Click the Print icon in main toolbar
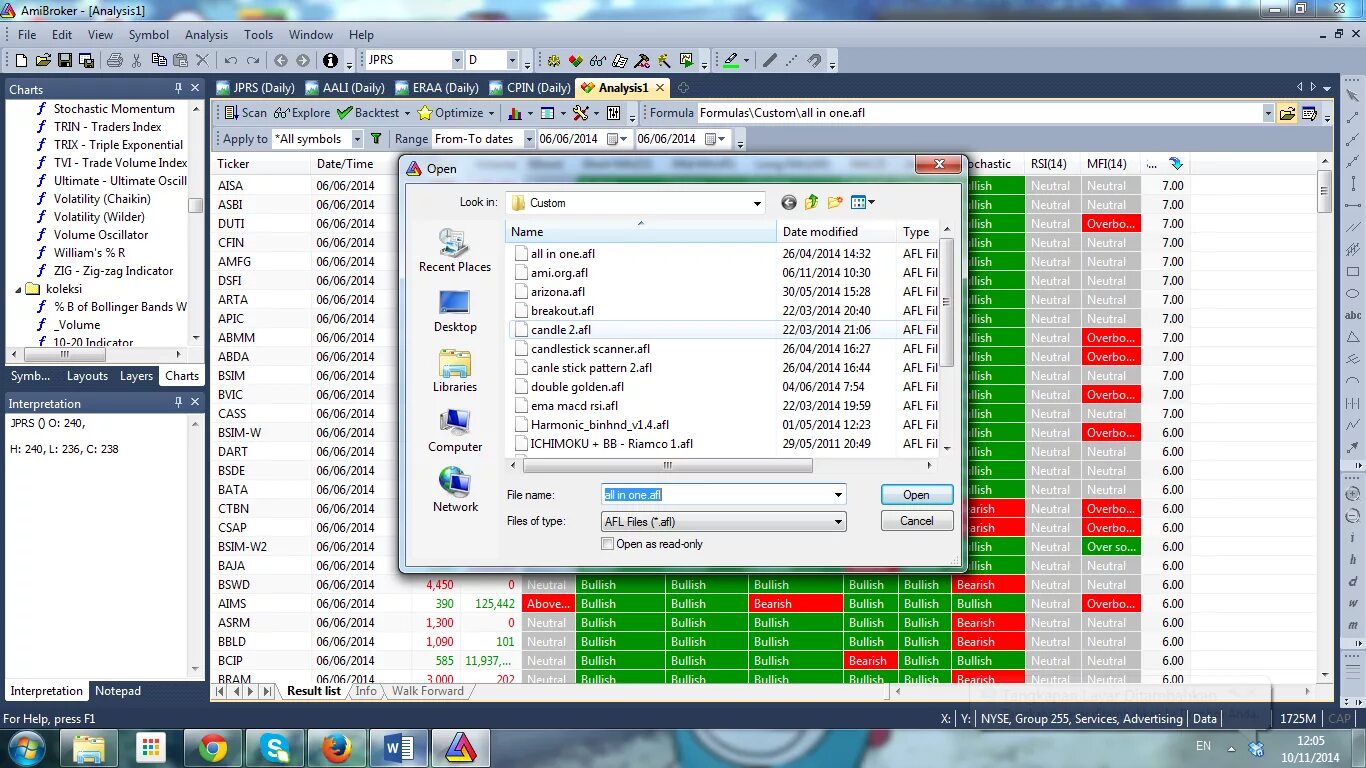This screenshot has height=768, width=1366. (114, 60)
